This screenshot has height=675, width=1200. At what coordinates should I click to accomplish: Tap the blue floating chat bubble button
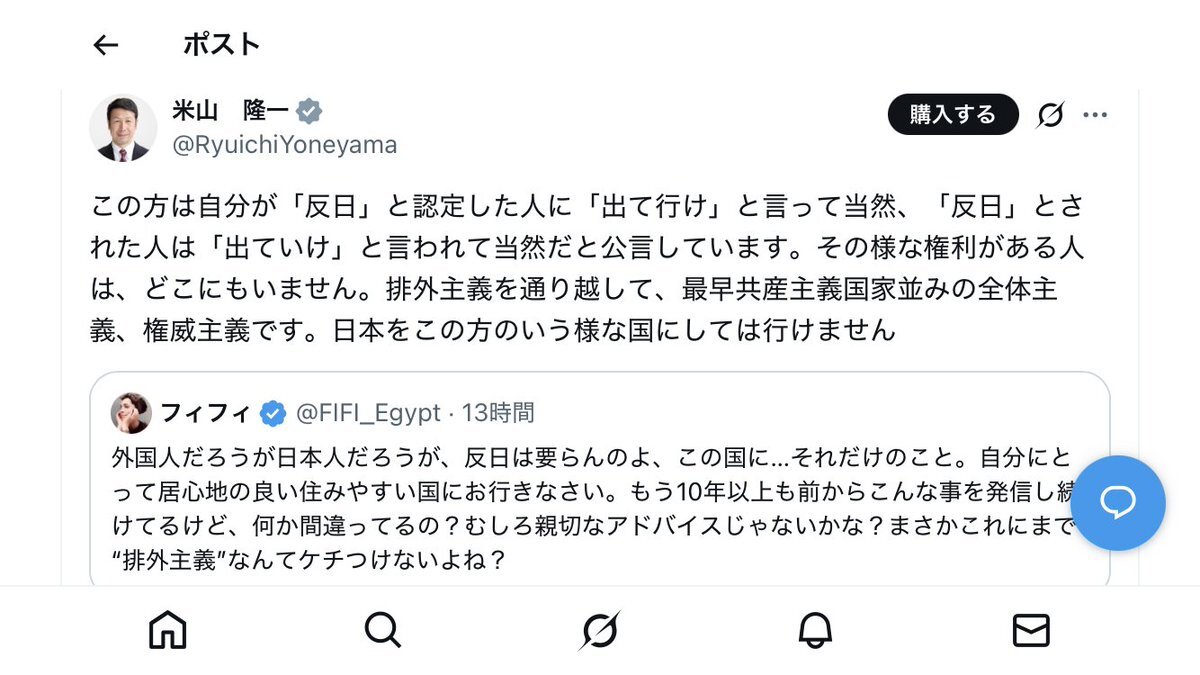(x=1116, y=503)
